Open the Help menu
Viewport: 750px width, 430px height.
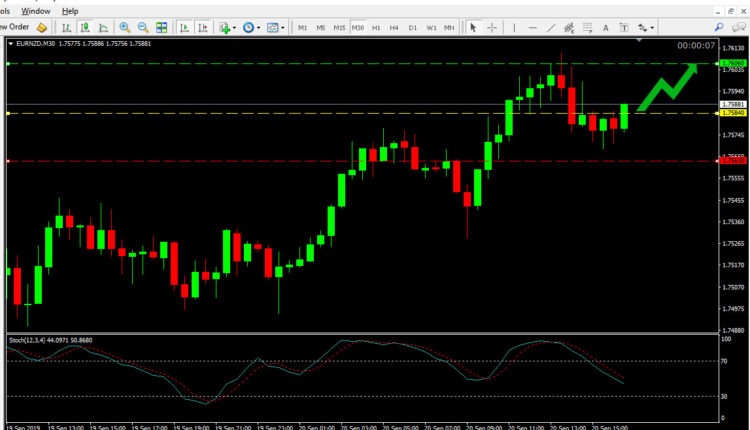70,11
